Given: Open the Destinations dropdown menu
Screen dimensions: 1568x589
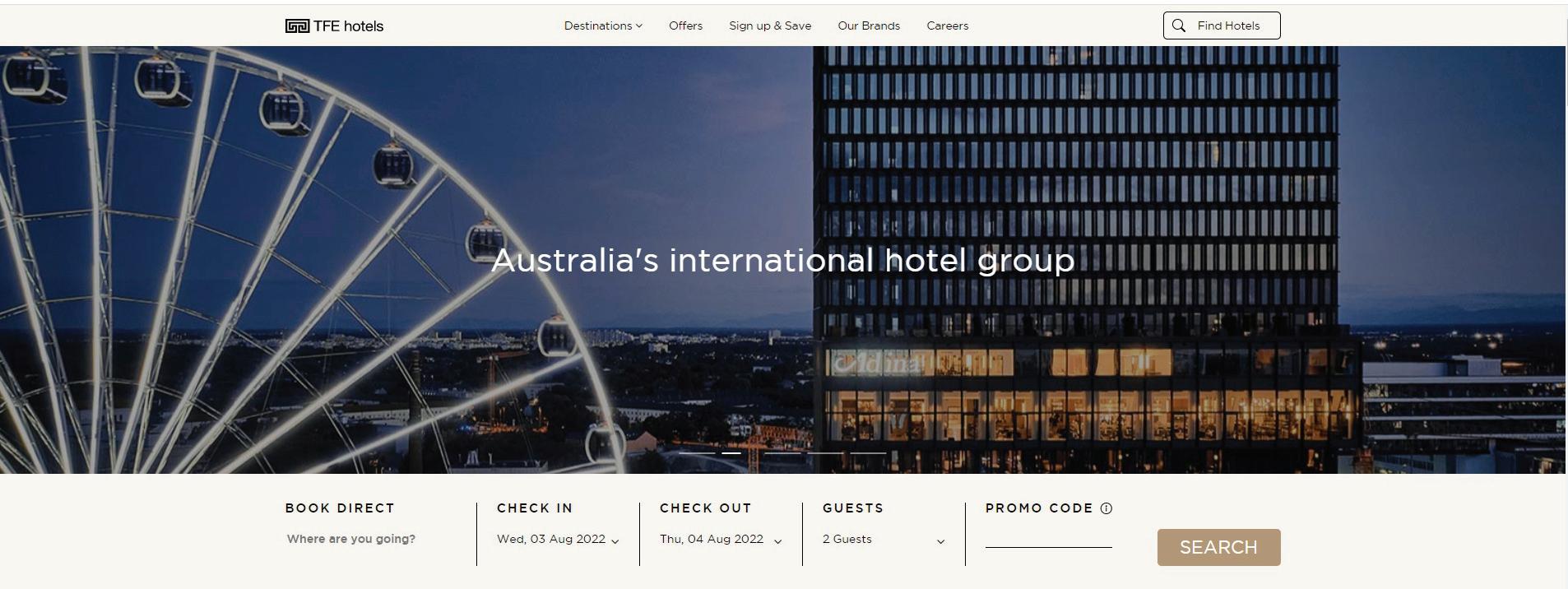Looking at the screenshot, I should coord(603,26).
